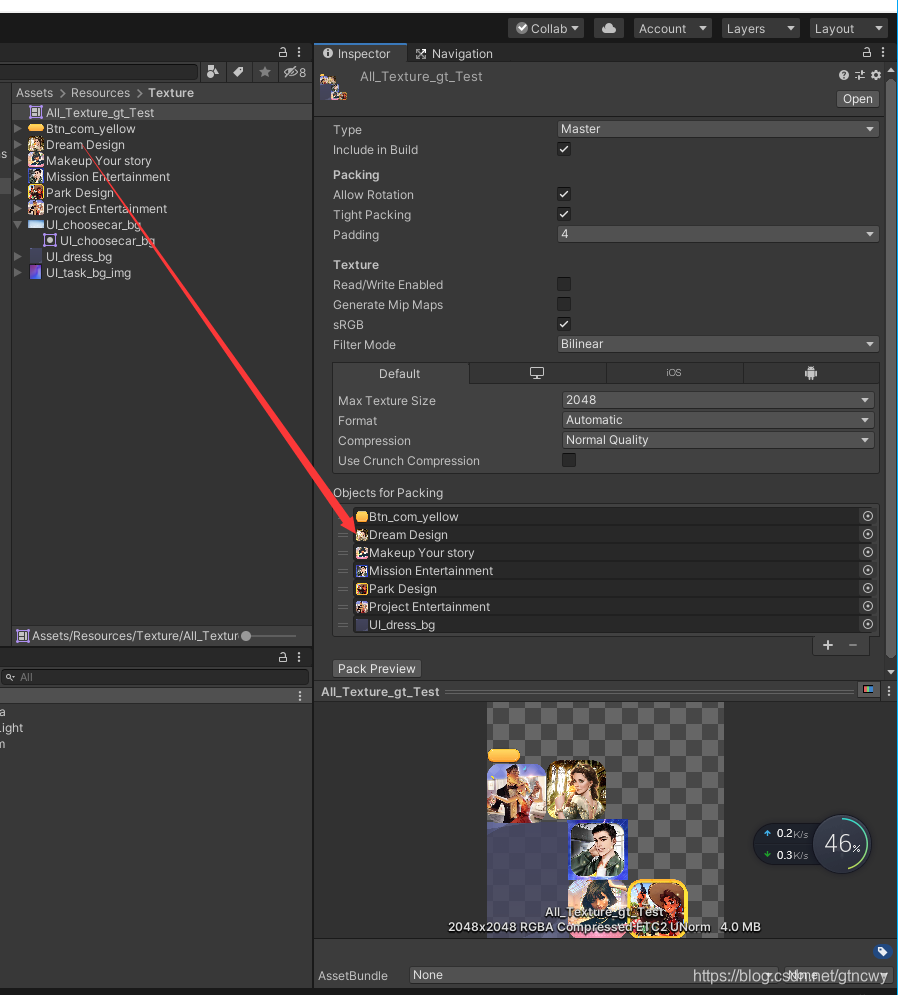
Task: Click the Inspector settings gear icon
Action: [875, 75]
